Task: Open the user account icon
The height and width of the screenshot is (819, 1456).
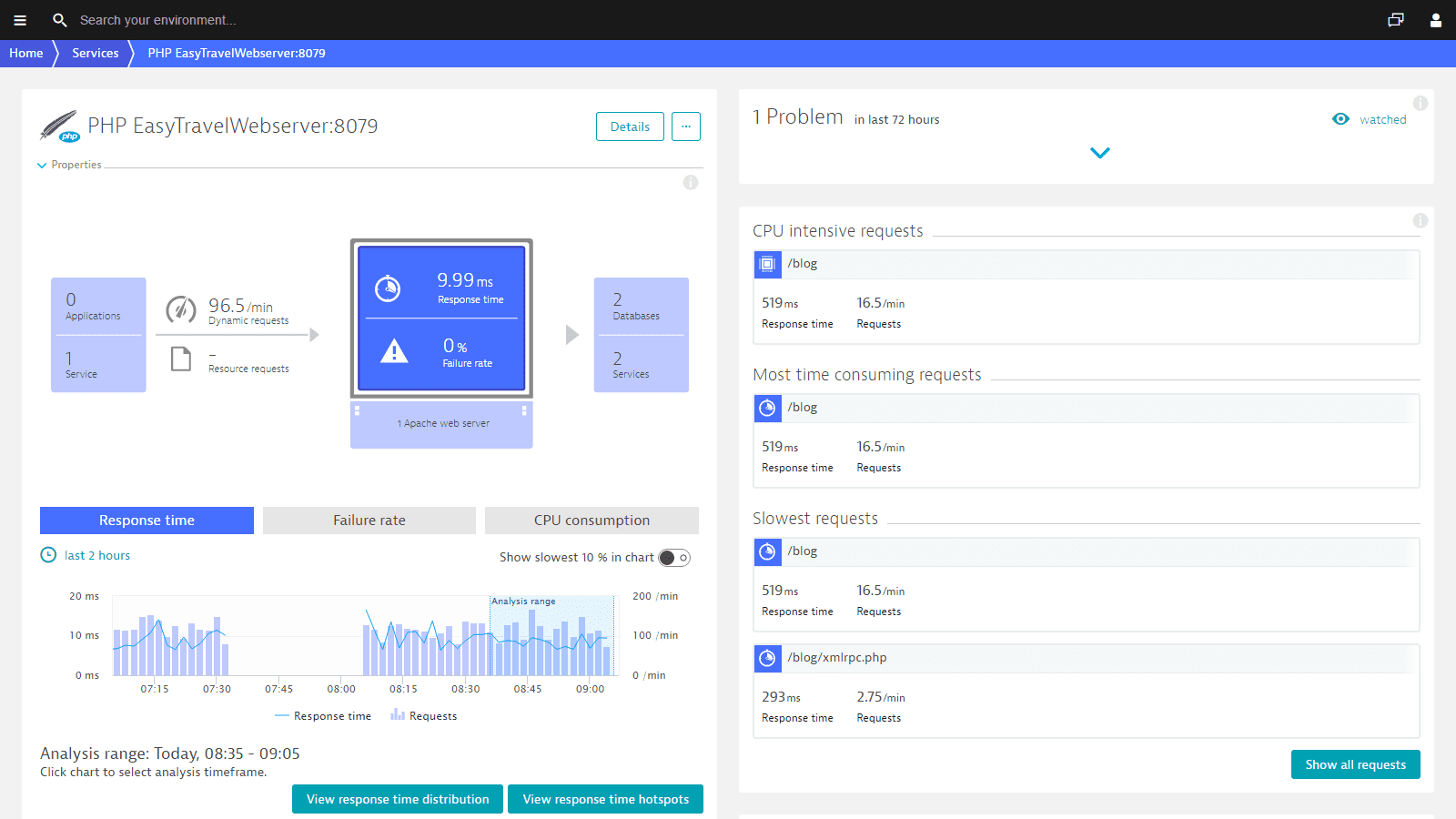Action: 1436,20
